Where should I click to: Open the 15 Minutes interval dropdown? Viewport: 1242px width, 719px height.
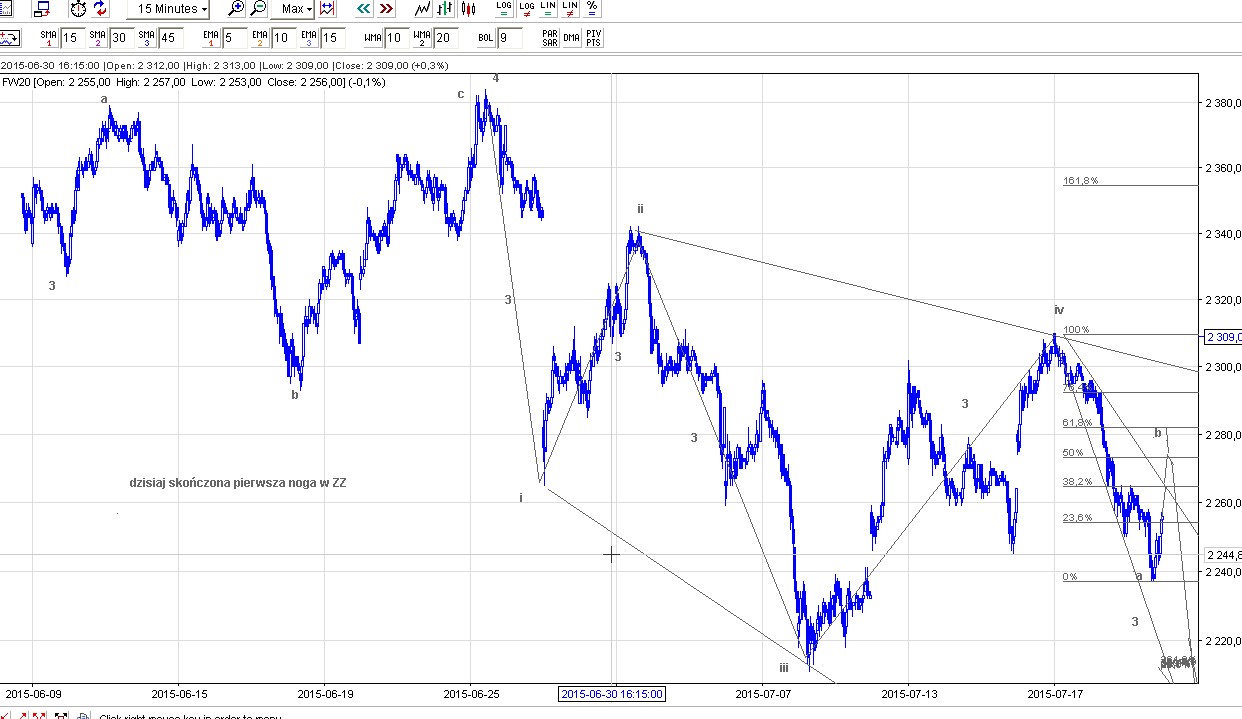pyautogui.click(x=168, y=9)
